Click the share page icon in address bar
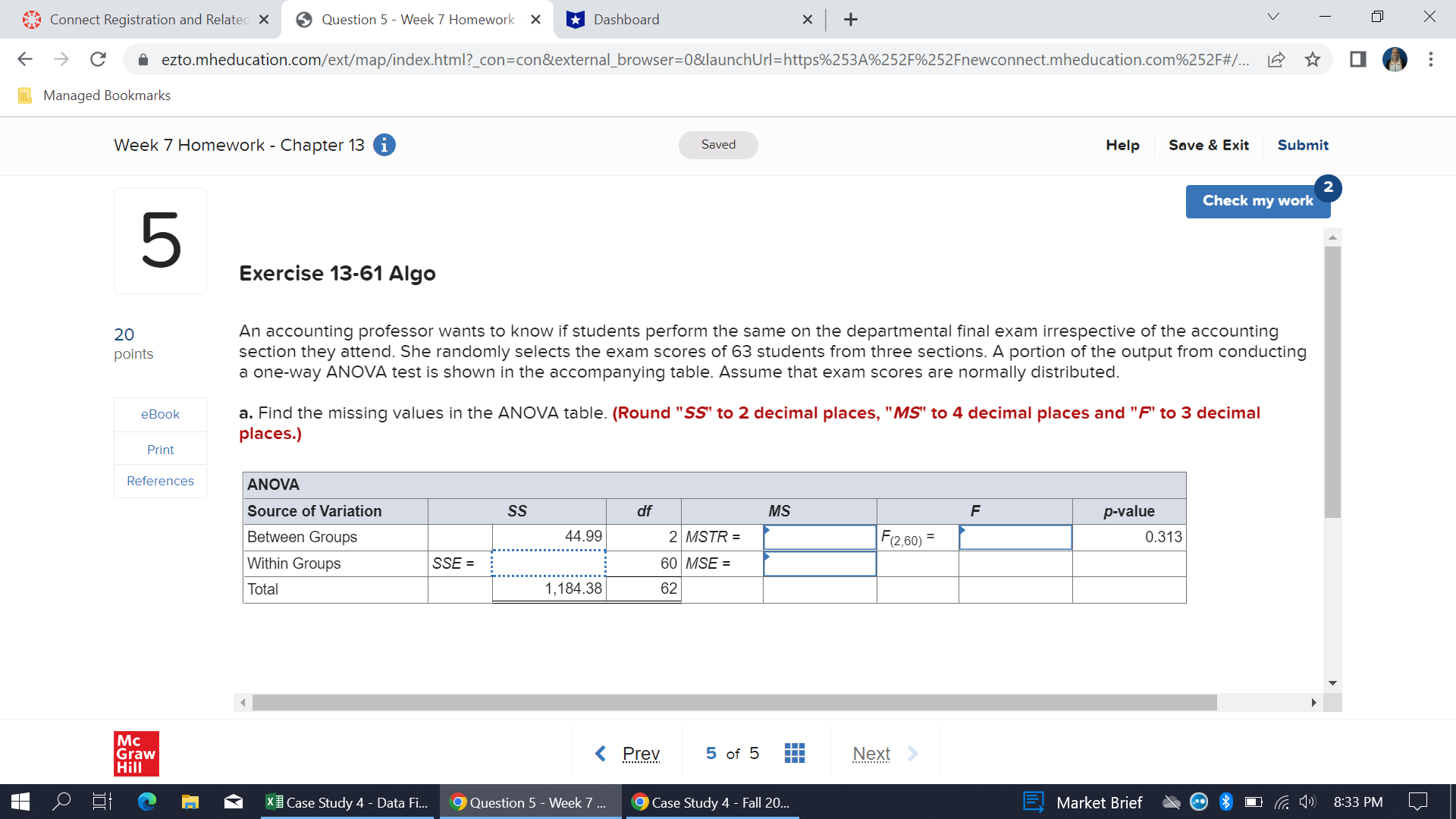This screenshot has width=1456, height=819. click(1276, 59)
